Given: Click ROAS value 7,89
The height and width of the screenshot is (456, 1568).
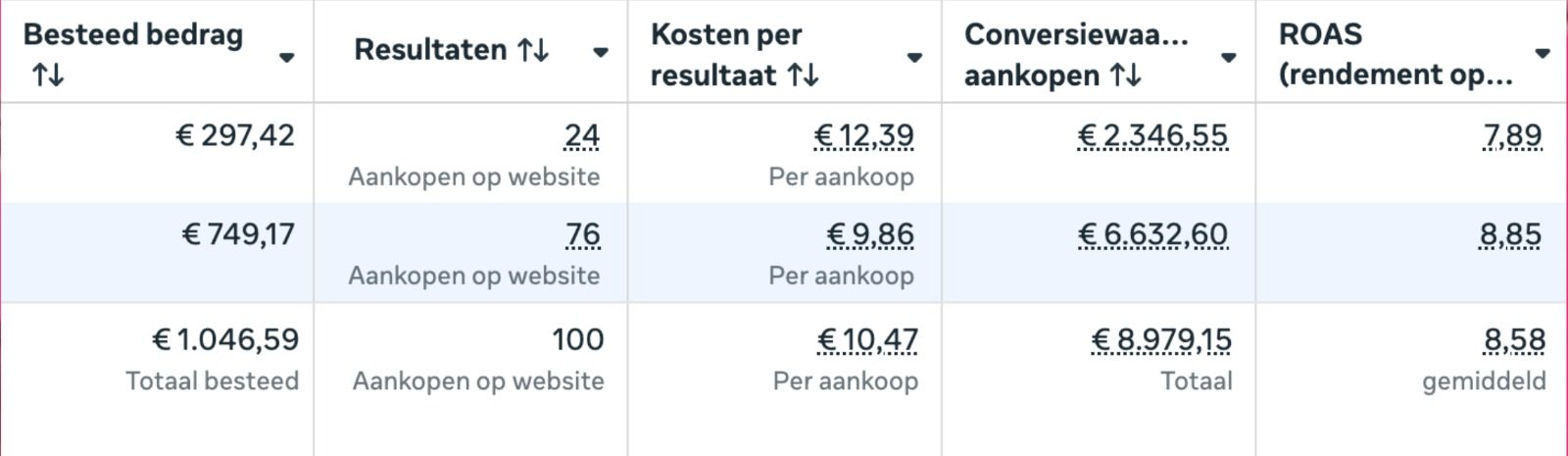Looking at the screenshot, I should (1512, 135).
